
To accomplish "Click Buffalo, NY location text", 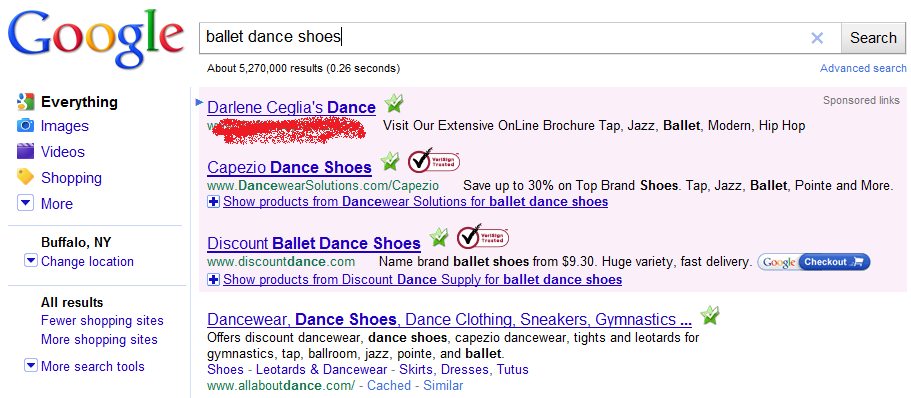I will pos(76,242).
